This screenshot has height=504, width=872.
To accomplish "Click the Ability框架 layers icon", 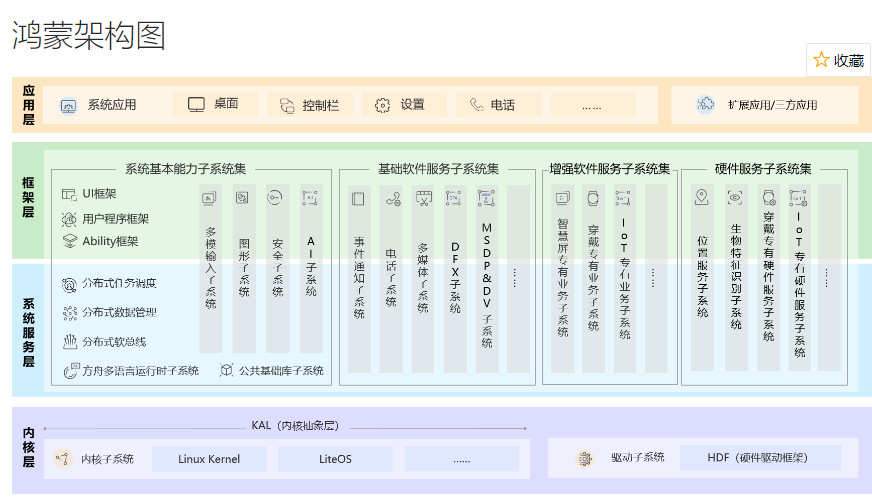I will tap(70, 241).
